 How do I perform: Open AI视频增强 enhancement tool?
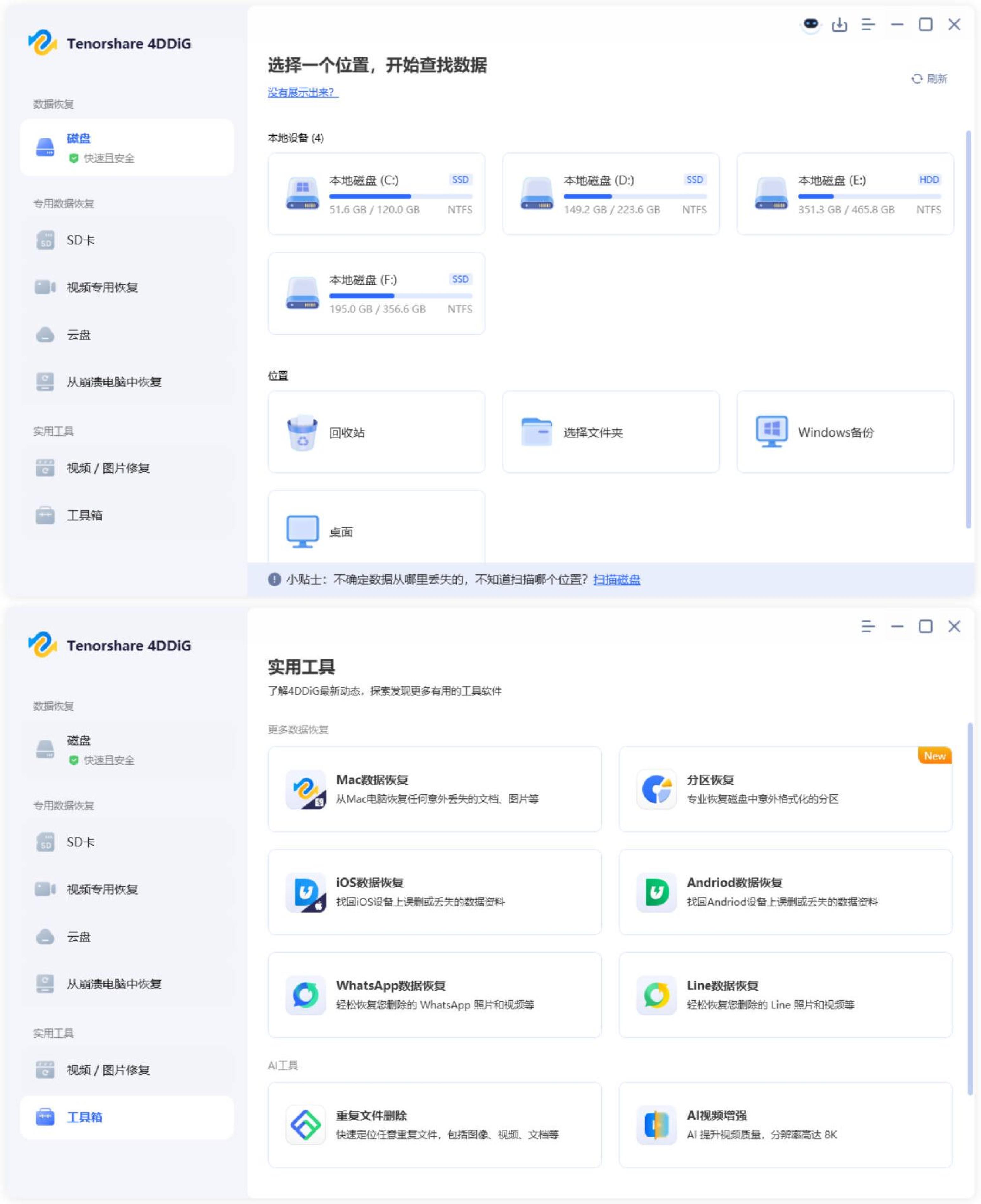786,1125
